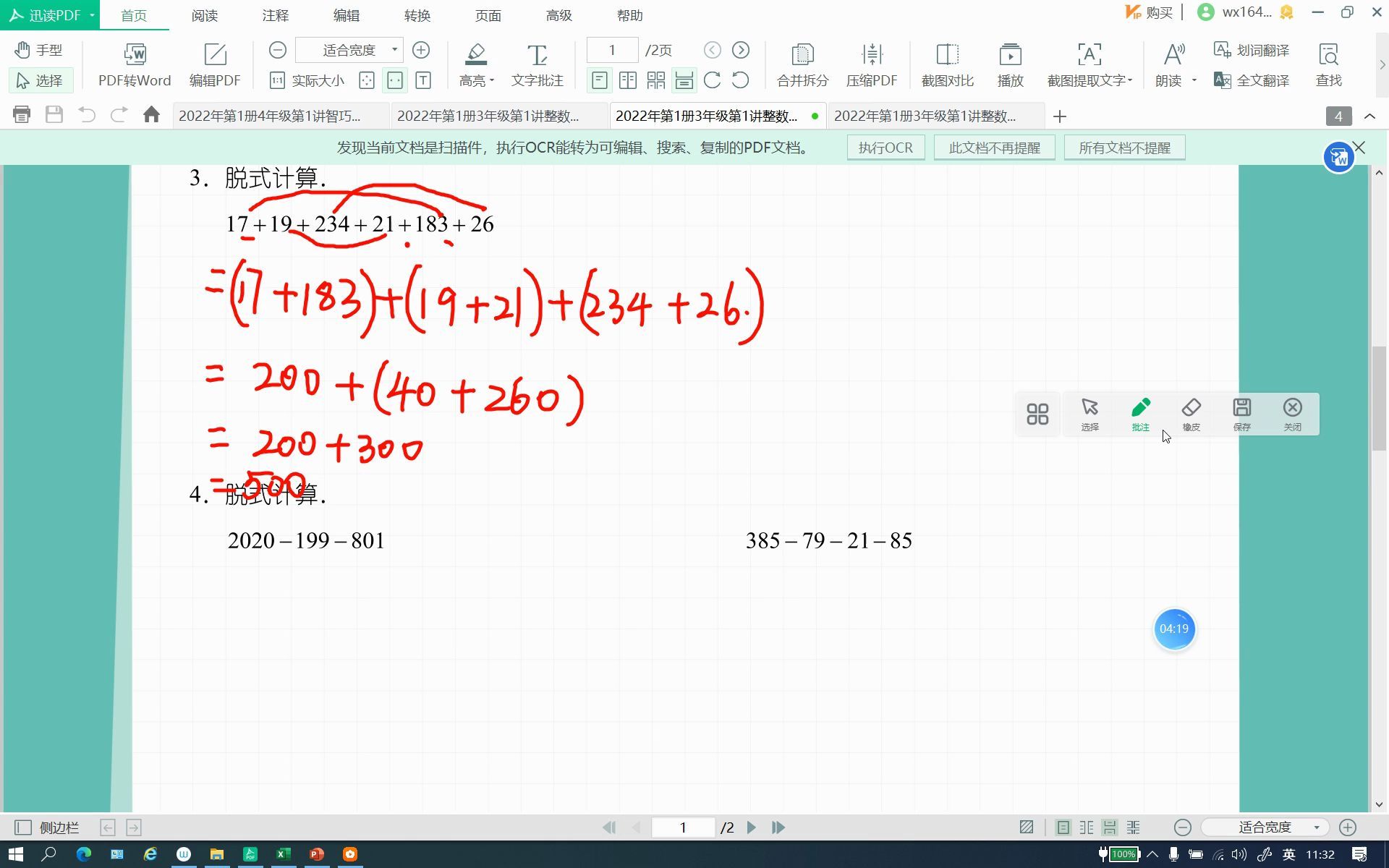Image resolution: width=1389 pixels, height=868 pixels.
Task: Close the floating annotation toolbar
Action: click(1292, 414)
